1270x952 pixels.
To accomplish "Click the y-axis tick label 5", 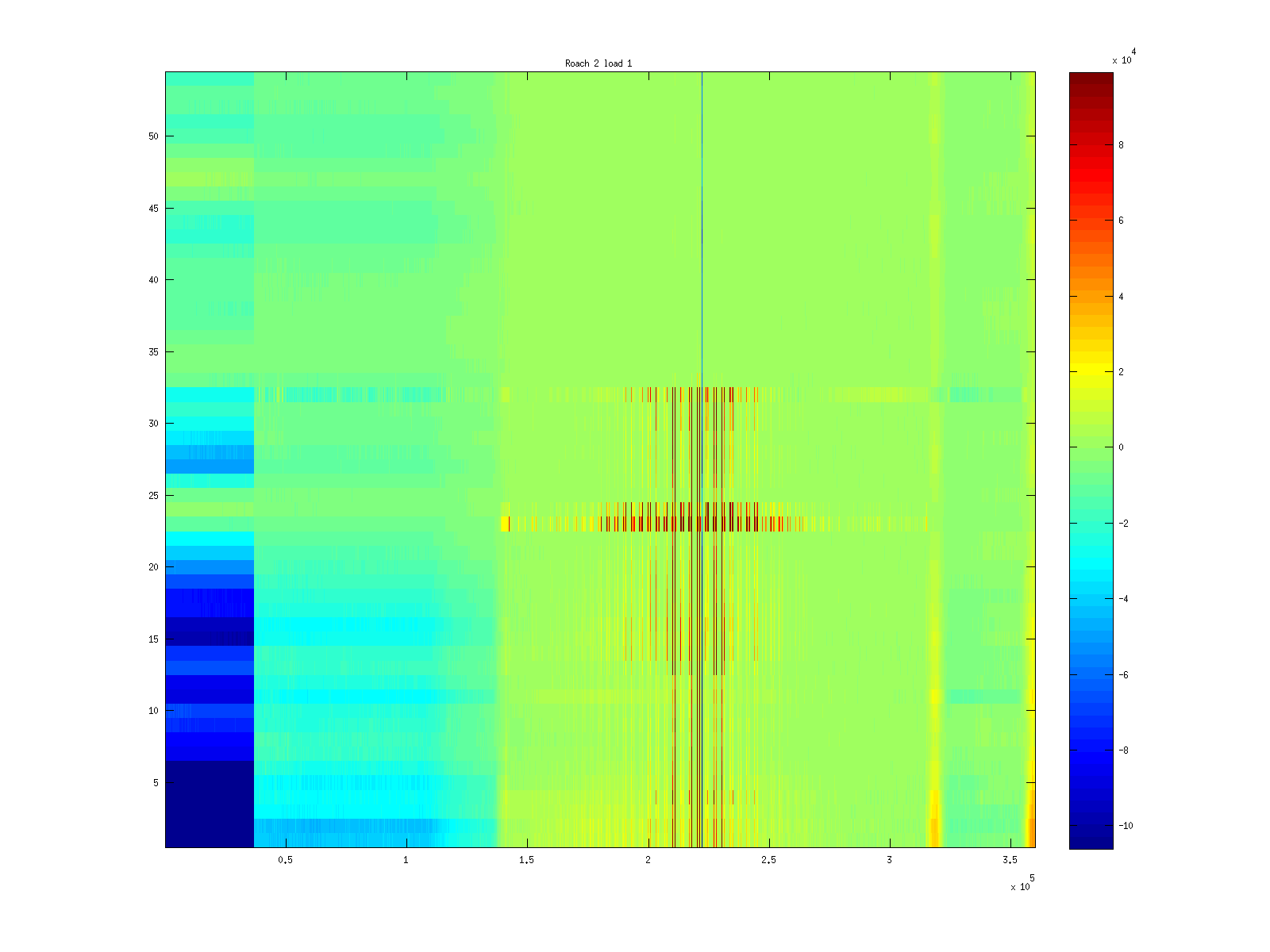I will pyautogui.click(x=156, y=783).
